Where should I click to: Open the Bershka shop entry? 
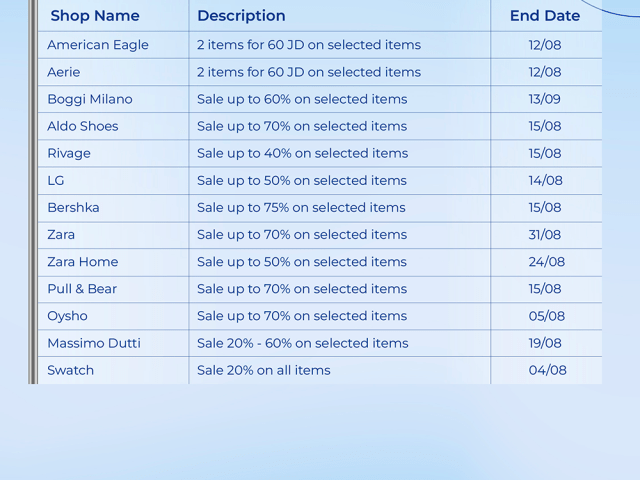point(73,207)
